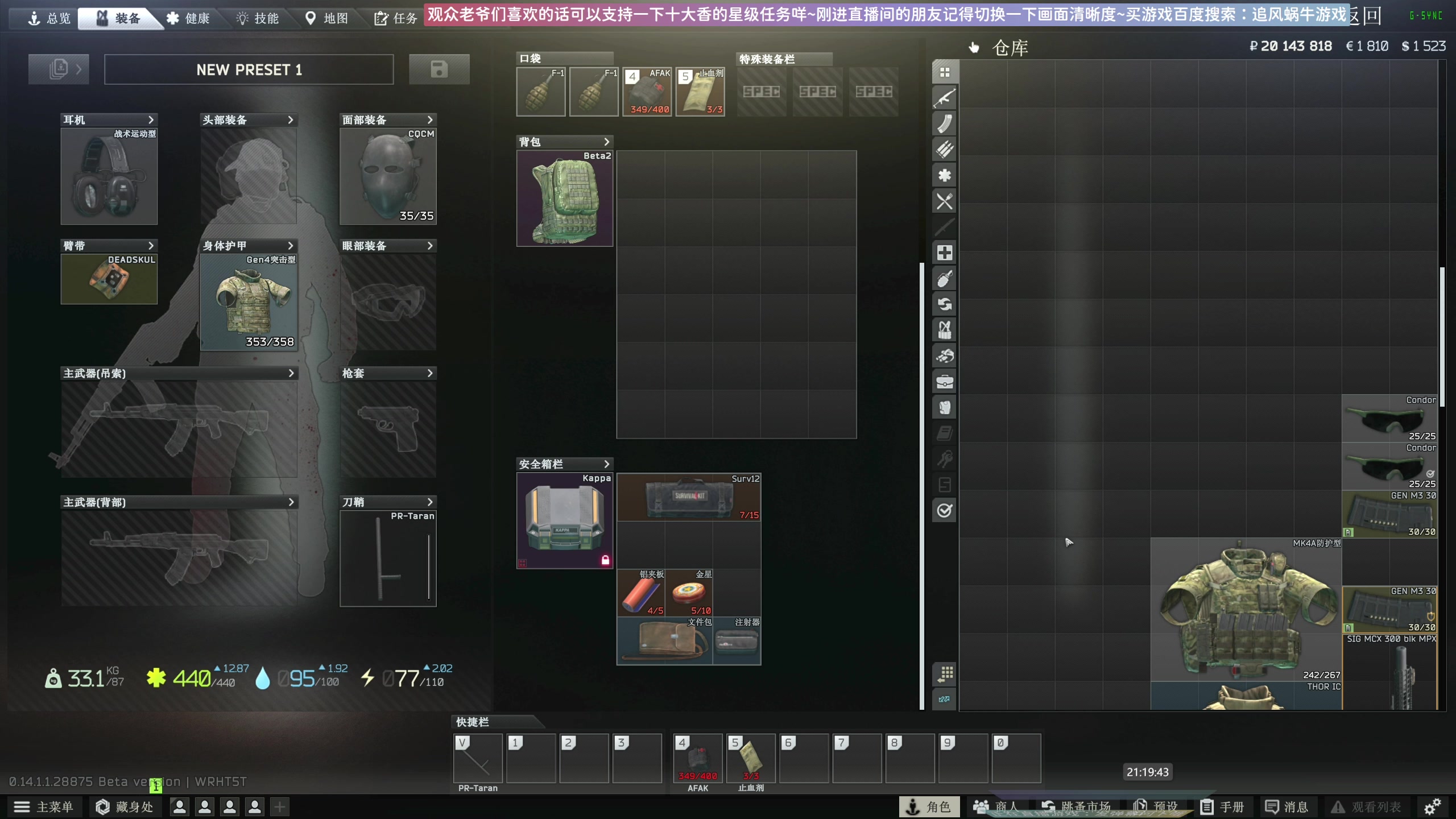Expand 主武器(吊索) sling weapon slot arrow
This screenshot has width=1456, height=819.
tap(291, 373)
